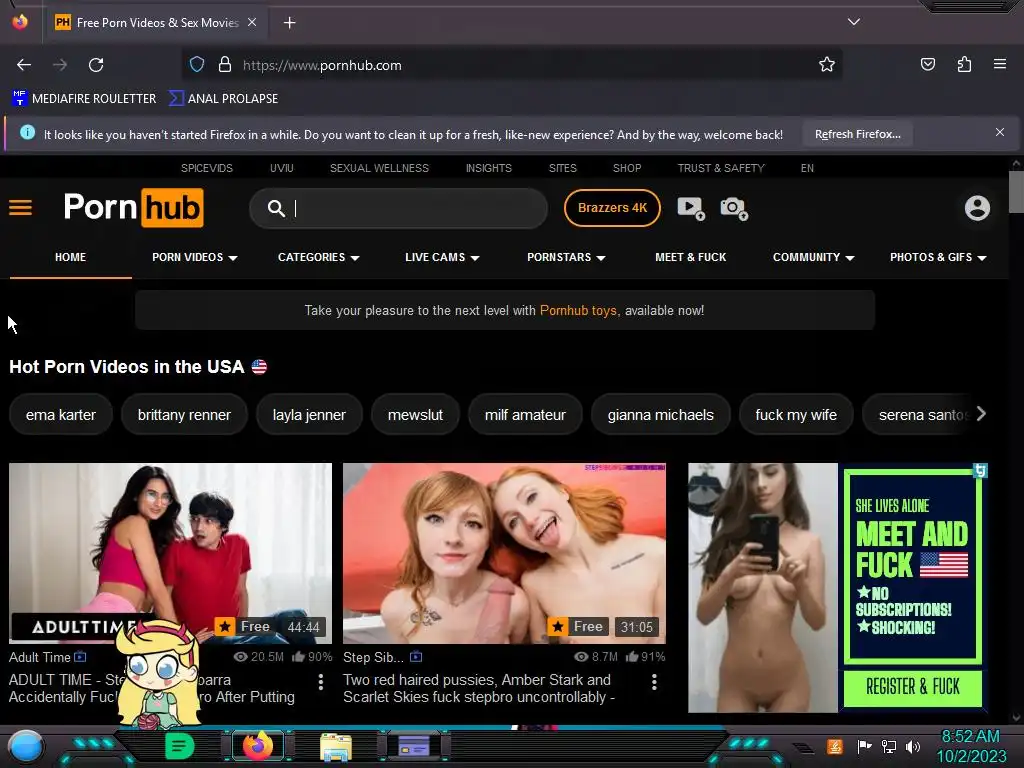
Task: Open the Sites top link
Action: [563, 168]
